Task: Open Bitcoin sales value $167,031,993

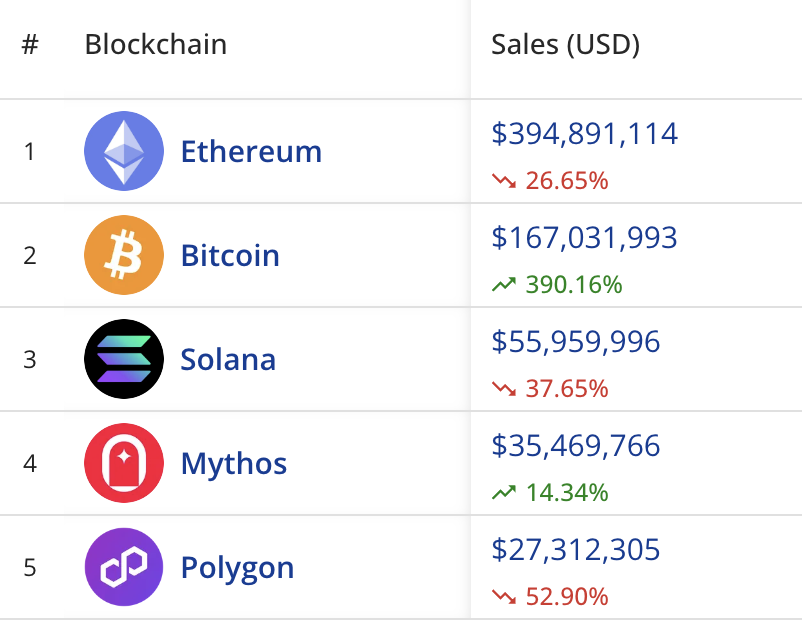Action: click(x=584, y=237)
